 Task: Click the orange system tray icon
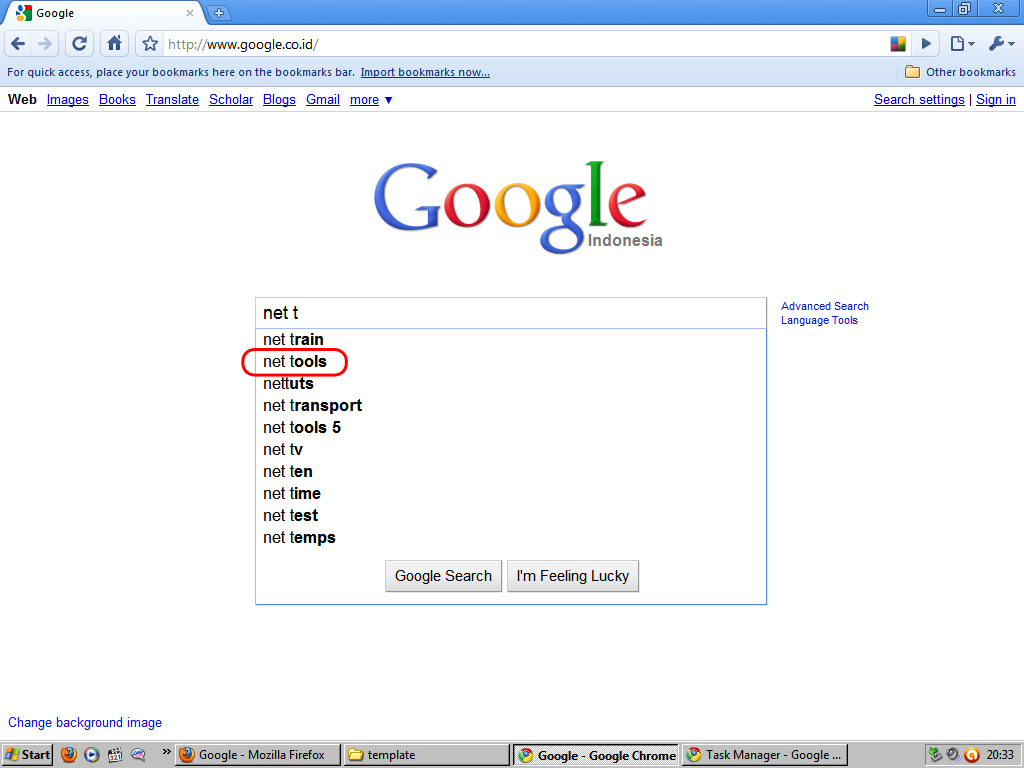[x=971, y=755]
